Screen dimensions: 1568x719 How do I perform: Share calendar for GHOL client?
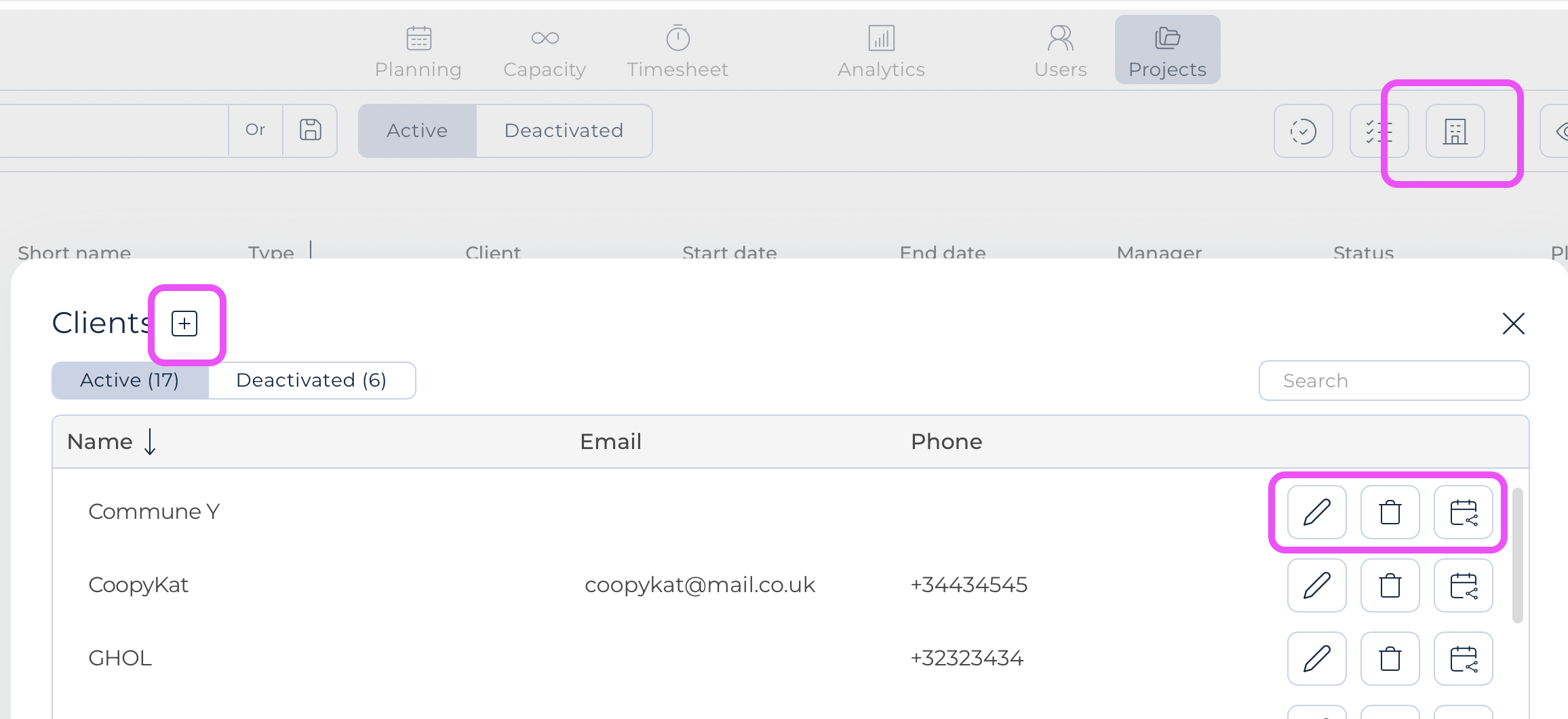[x=1463, y=659]
